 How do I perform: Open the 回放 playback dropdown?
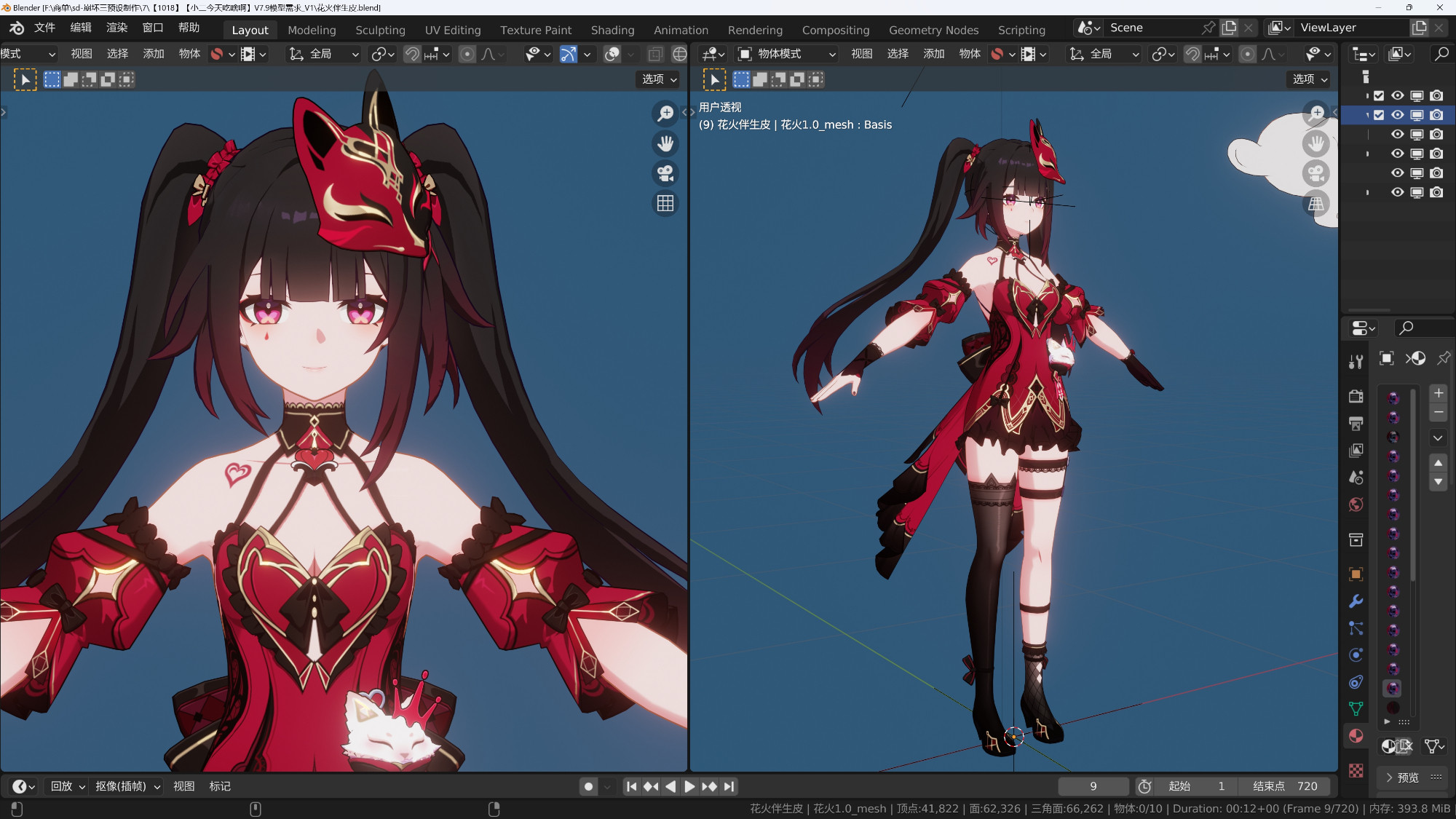point(68,786)
